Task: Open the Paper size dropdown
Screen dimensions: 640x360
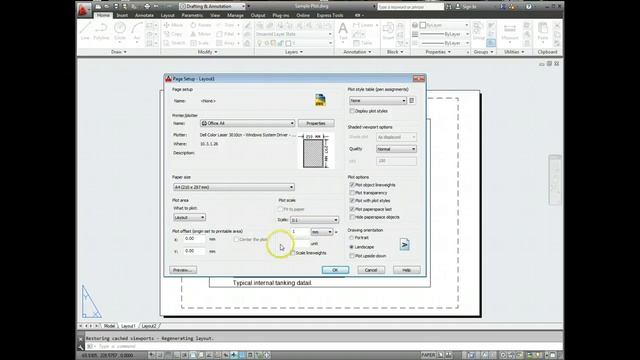Action: (233, 187)
